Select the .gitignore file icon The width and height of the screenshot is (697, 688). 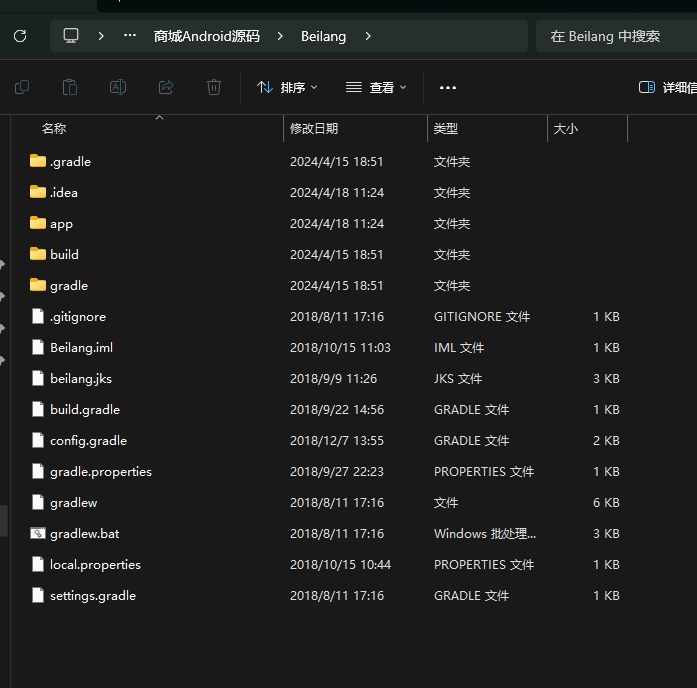(x=38, y=316)
